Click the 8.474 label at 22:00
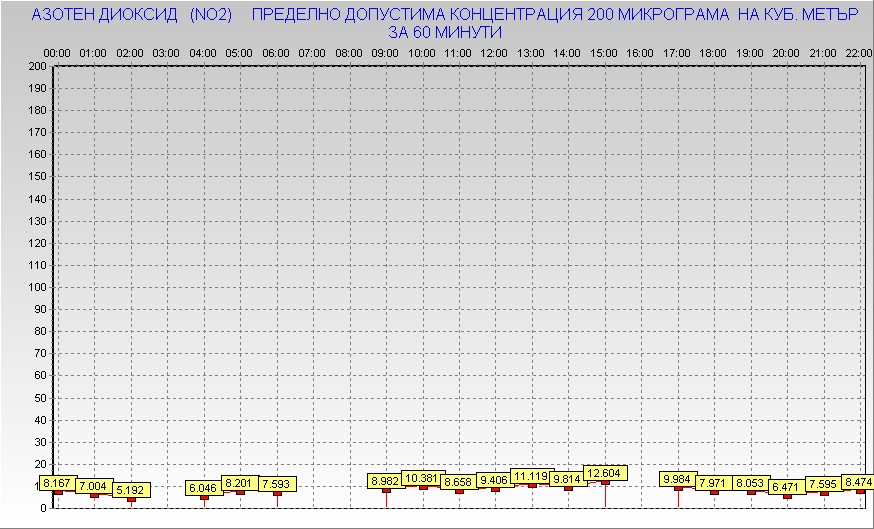The height and width of the screenshot is (529, 874). pos(858,482)
